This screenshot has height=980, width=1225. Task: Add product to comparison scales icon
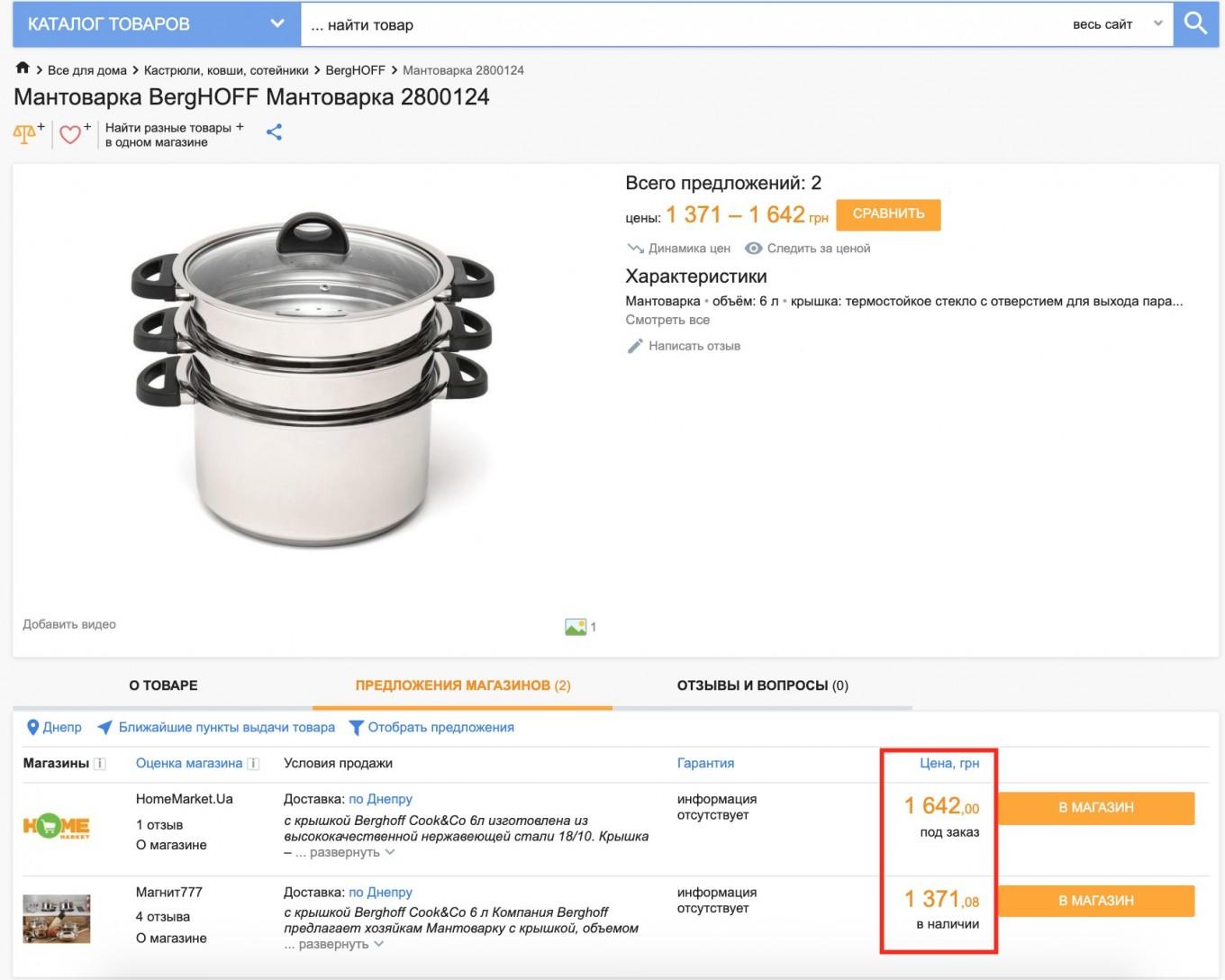point(25,134)
